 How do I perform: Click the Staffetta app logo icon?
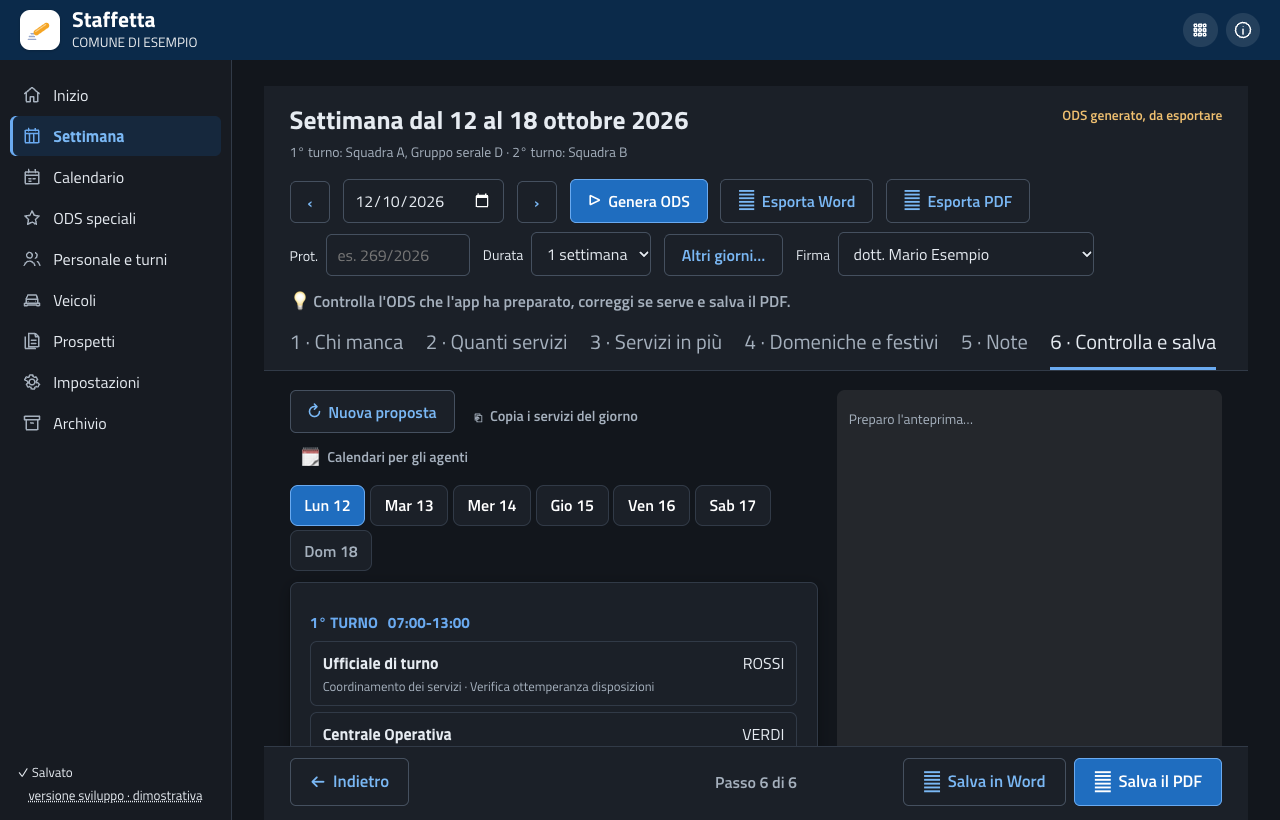[x=40, y=30]
